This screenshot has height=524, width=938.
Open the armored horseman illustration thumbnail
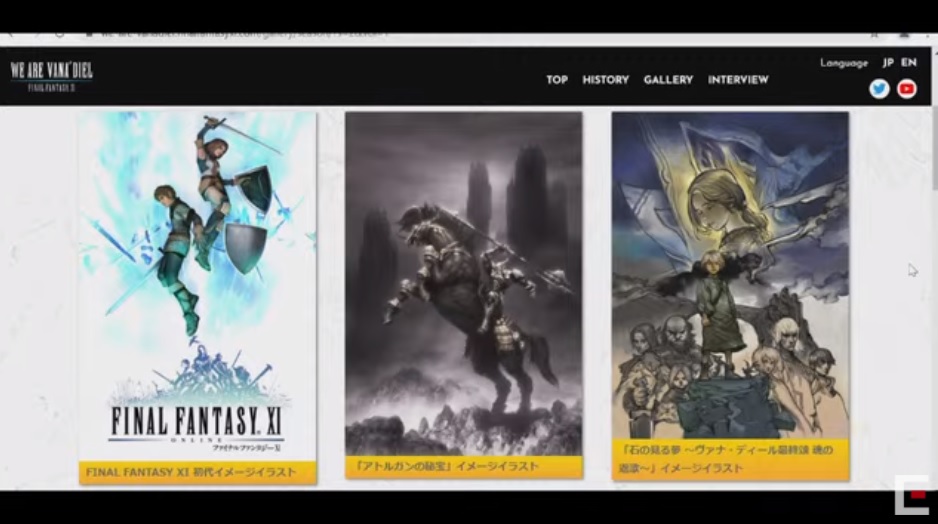coord(464,284)
